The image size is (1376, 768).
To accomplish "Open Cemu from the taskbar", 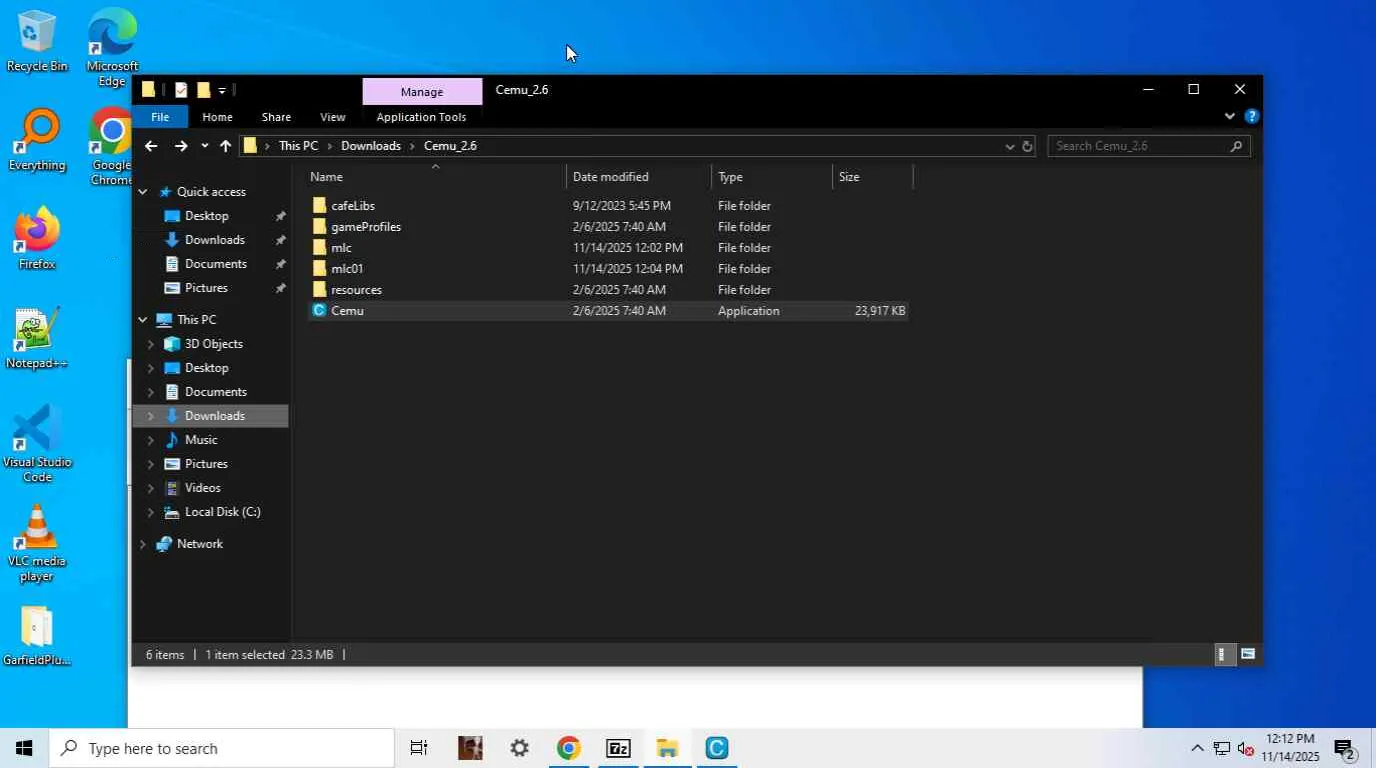I will coord(716,748).
